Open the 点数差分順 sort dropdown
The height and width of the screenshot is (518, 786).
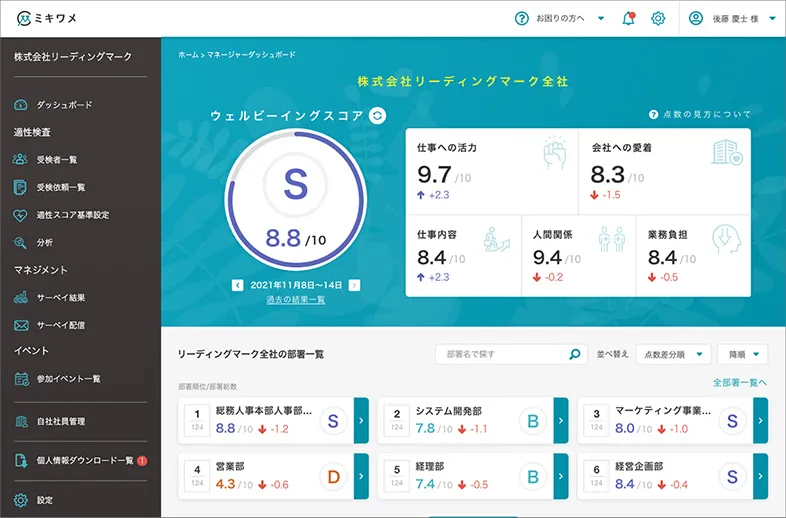point(673,354)
